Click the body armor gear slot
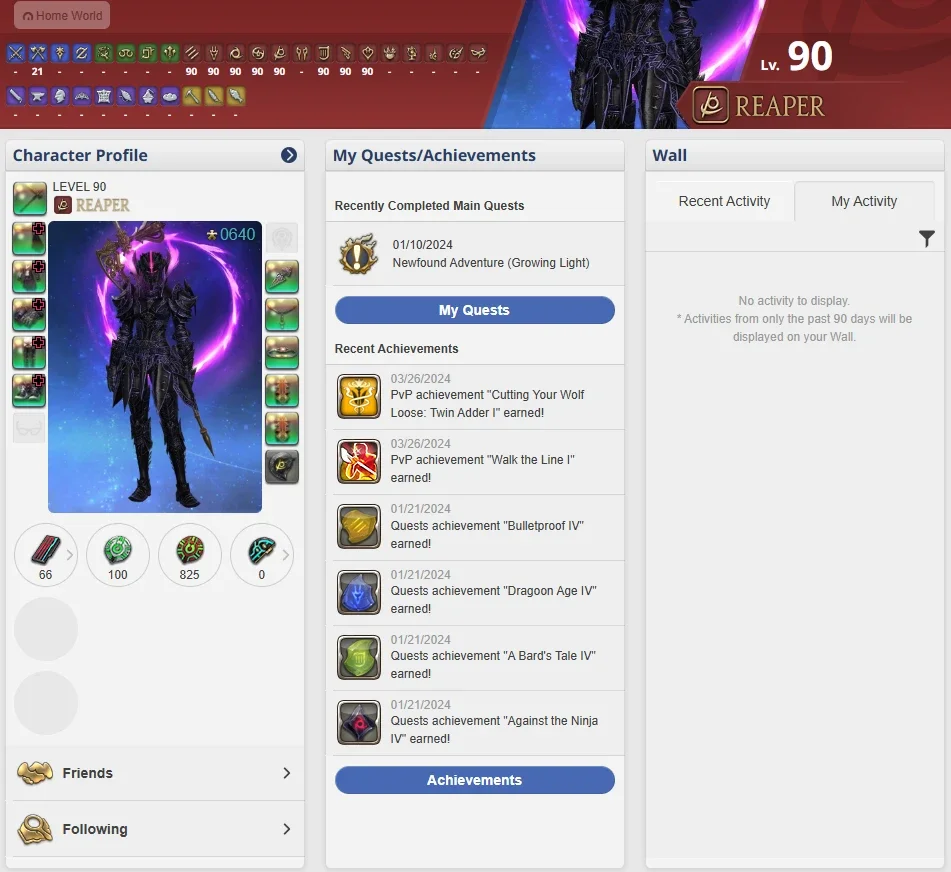The height and width of the screenshot is (872, 951). tap(29, 277)
